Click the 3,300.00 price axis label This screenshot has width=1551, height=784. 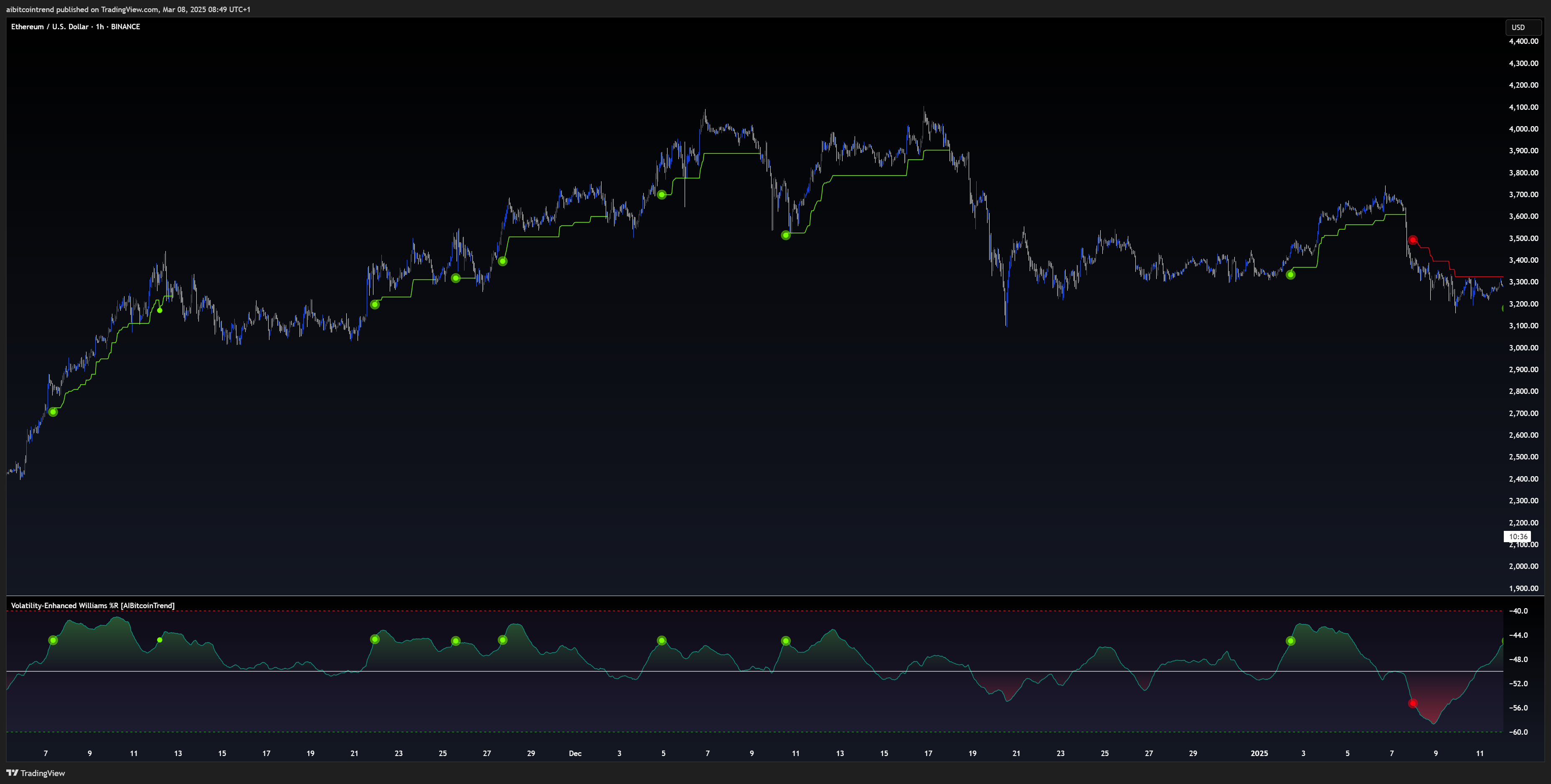pyautogui.click(x=1523, y=282)
